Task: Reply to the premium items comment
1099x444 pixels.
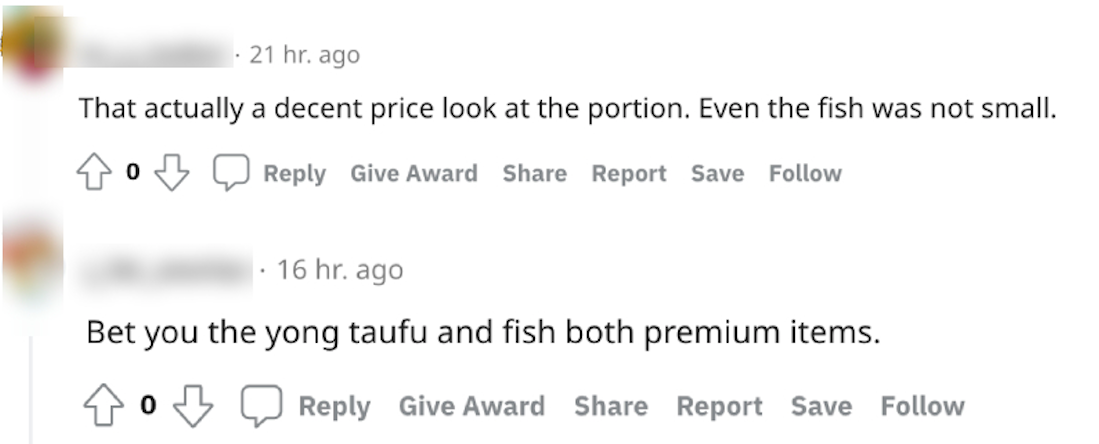Action: pyautogui.click(x=334, y=406)
